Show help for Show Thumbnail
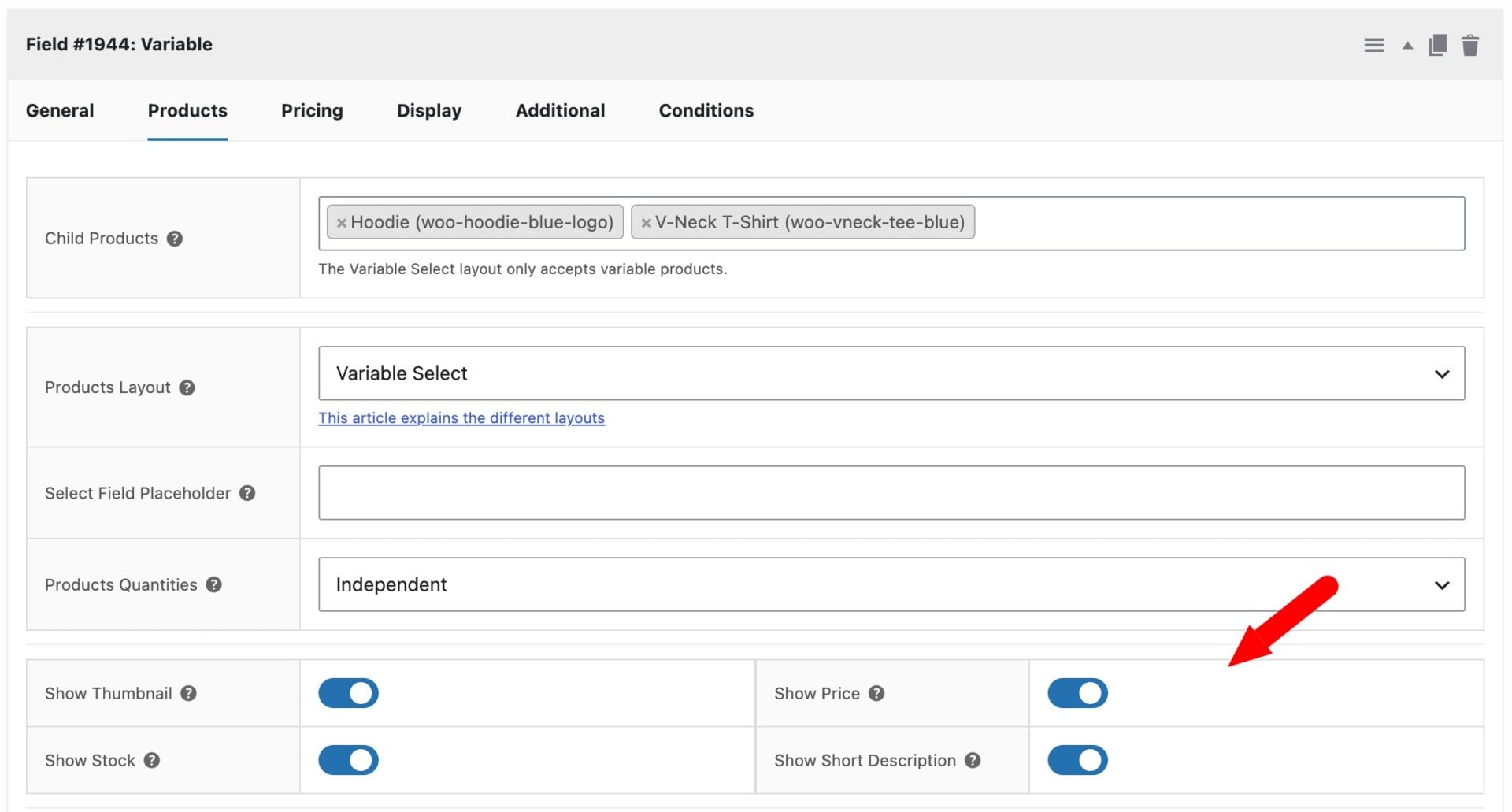Viewport: 1512px width, 812px height. coord(188,693)
